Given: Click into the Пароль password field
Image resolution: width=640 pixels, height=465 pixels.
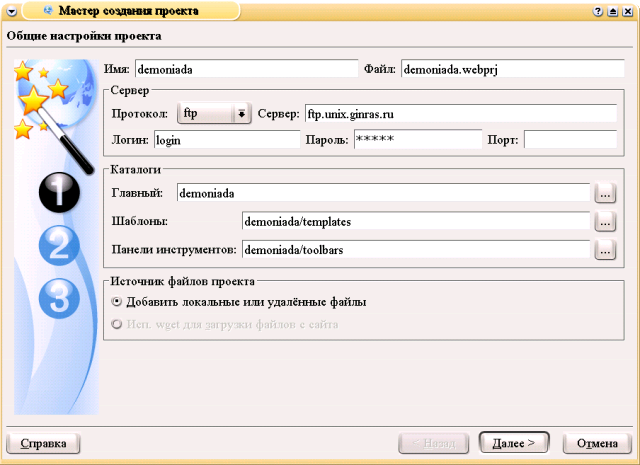Looking at the screenshot, I should pos(416,140).
